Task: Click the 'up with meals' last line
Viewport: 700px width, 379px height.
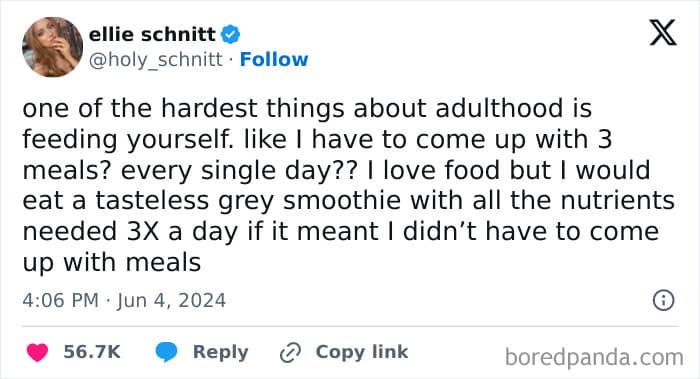Action: (112, 262)
